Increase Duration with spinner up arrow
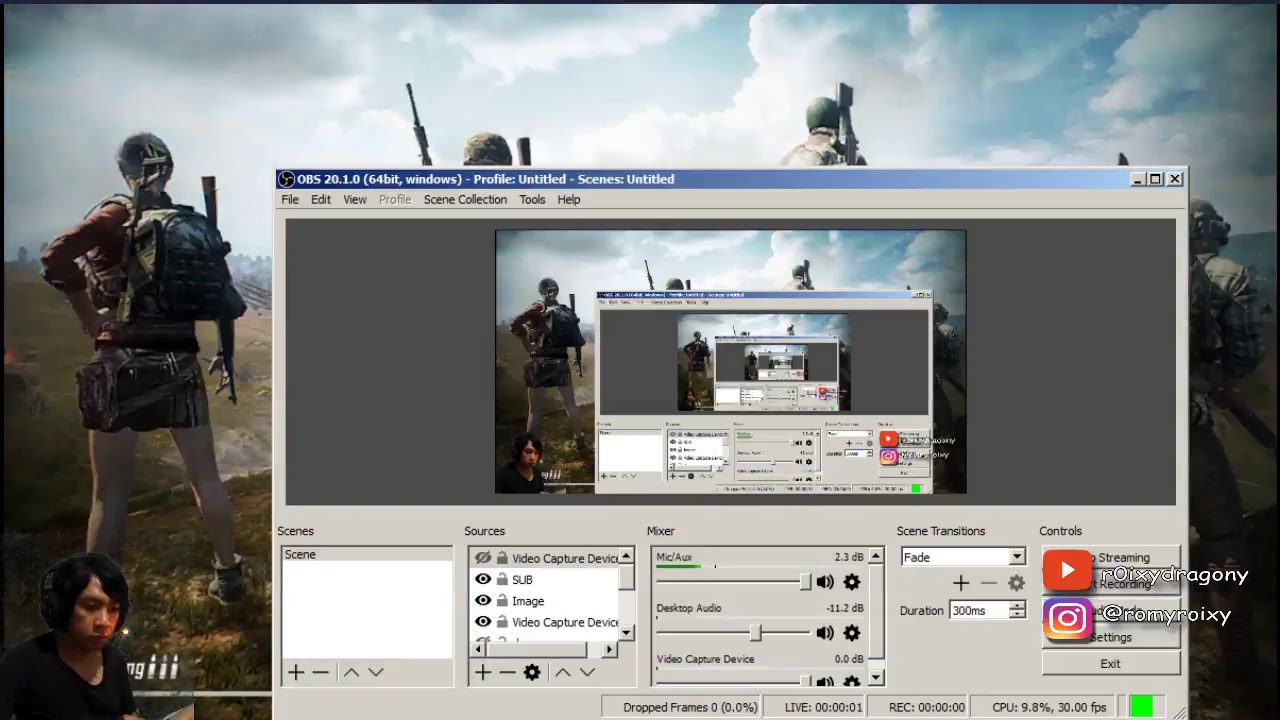Image resolution: width=1280 pixels, height=720 pixels. [1017, 606]
